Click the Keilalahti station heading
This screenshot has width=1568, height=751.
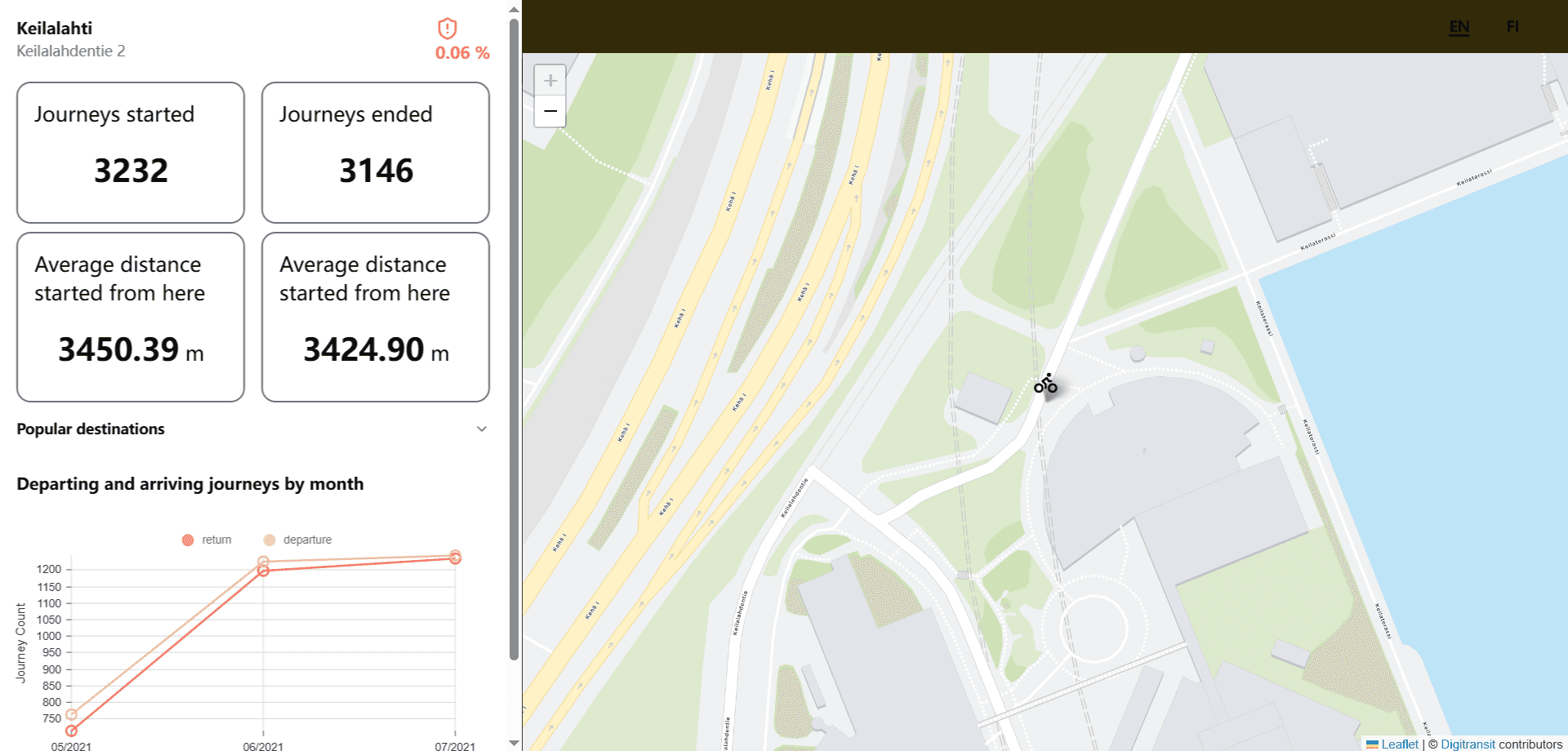click(x=55, y=27)
